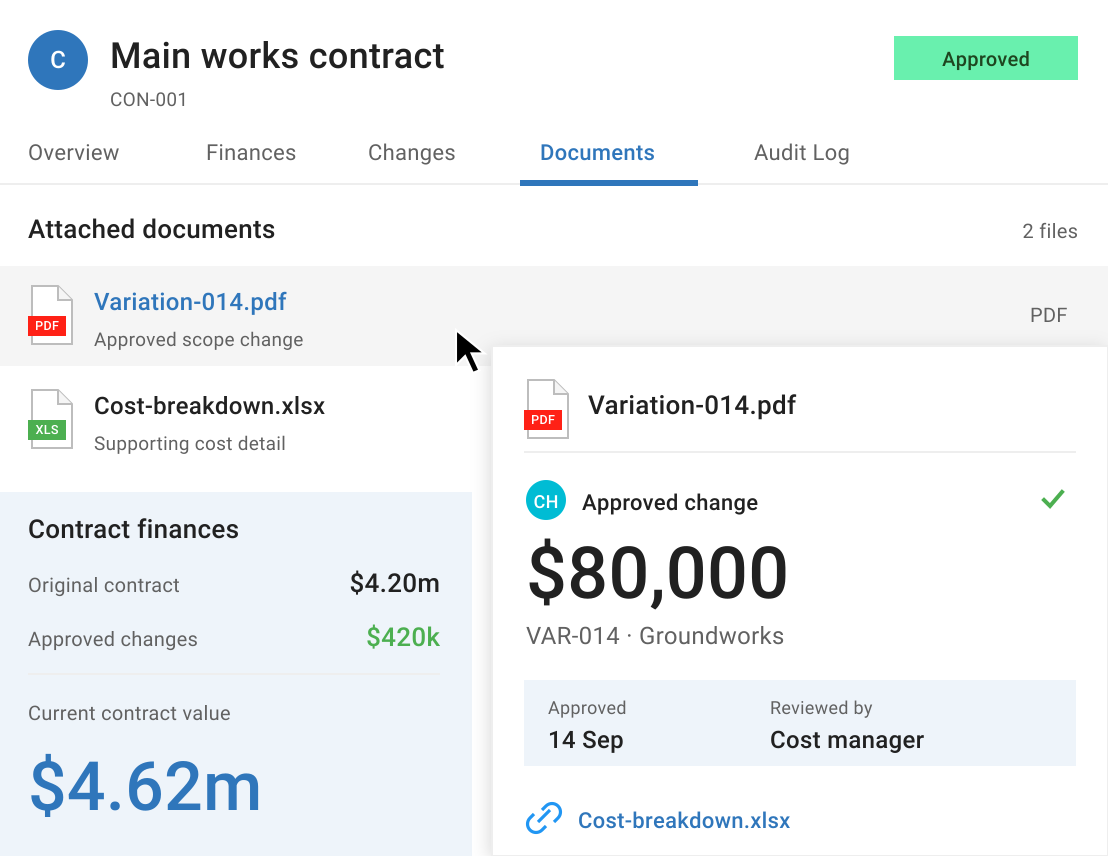Open the Audit Log tab
The height and width of the screenshot is (856, 1108).
[801, 153]
